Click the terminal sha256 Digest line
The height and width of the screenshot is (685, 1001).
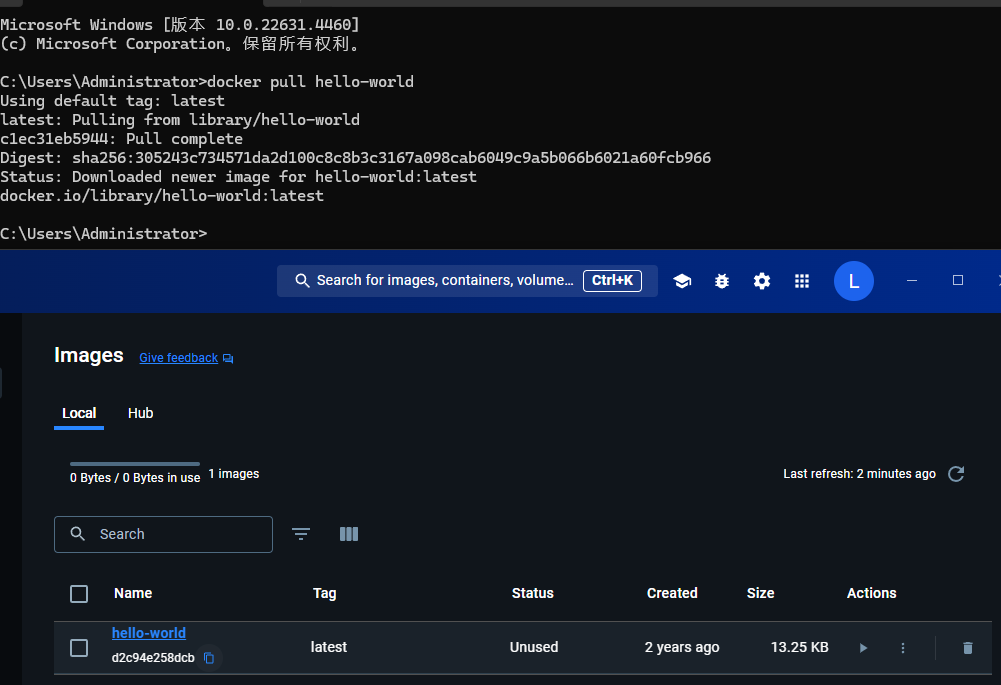[356, 158]
